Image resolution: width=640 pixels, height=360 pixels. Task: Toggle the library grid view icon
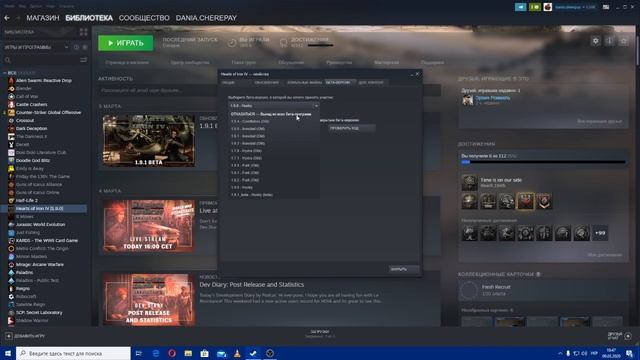(84, 32)
